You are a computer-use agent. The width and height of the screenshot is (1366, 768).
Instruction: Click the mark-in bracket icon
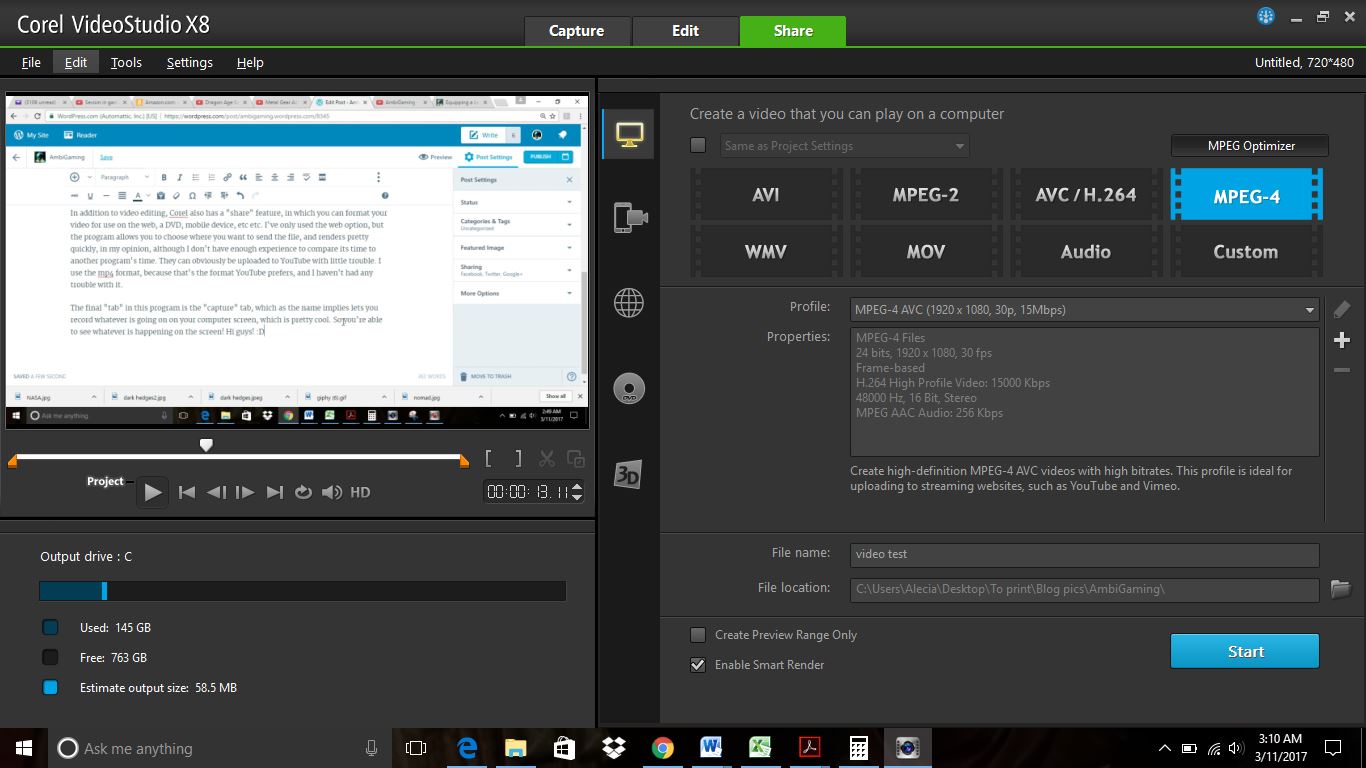[x=489, y=458]
